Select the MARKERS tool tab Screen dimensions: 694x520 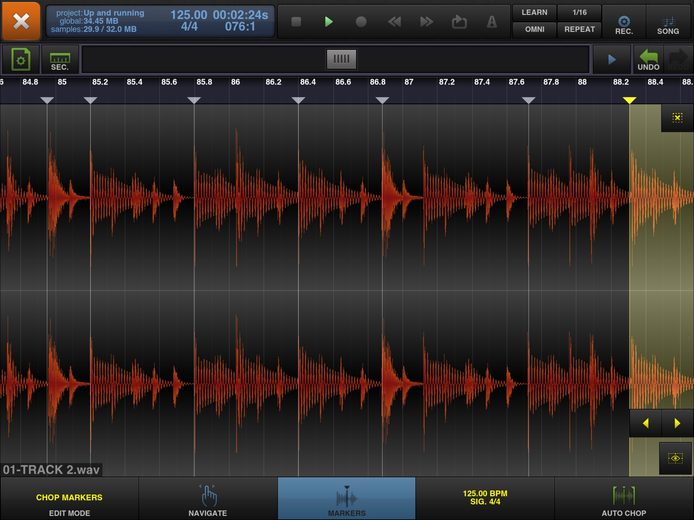tap(347, 499)
